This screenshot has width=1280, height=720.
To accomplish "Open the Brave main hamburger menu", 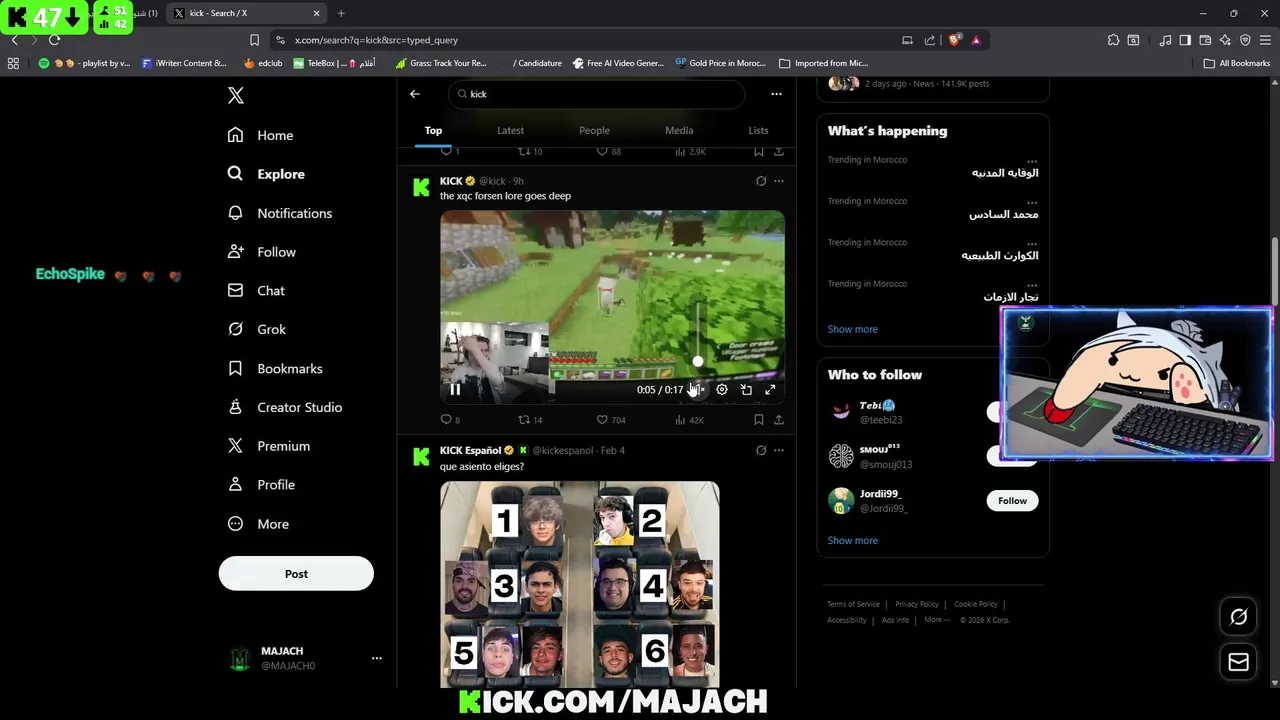I will (x=1265, y=40).
